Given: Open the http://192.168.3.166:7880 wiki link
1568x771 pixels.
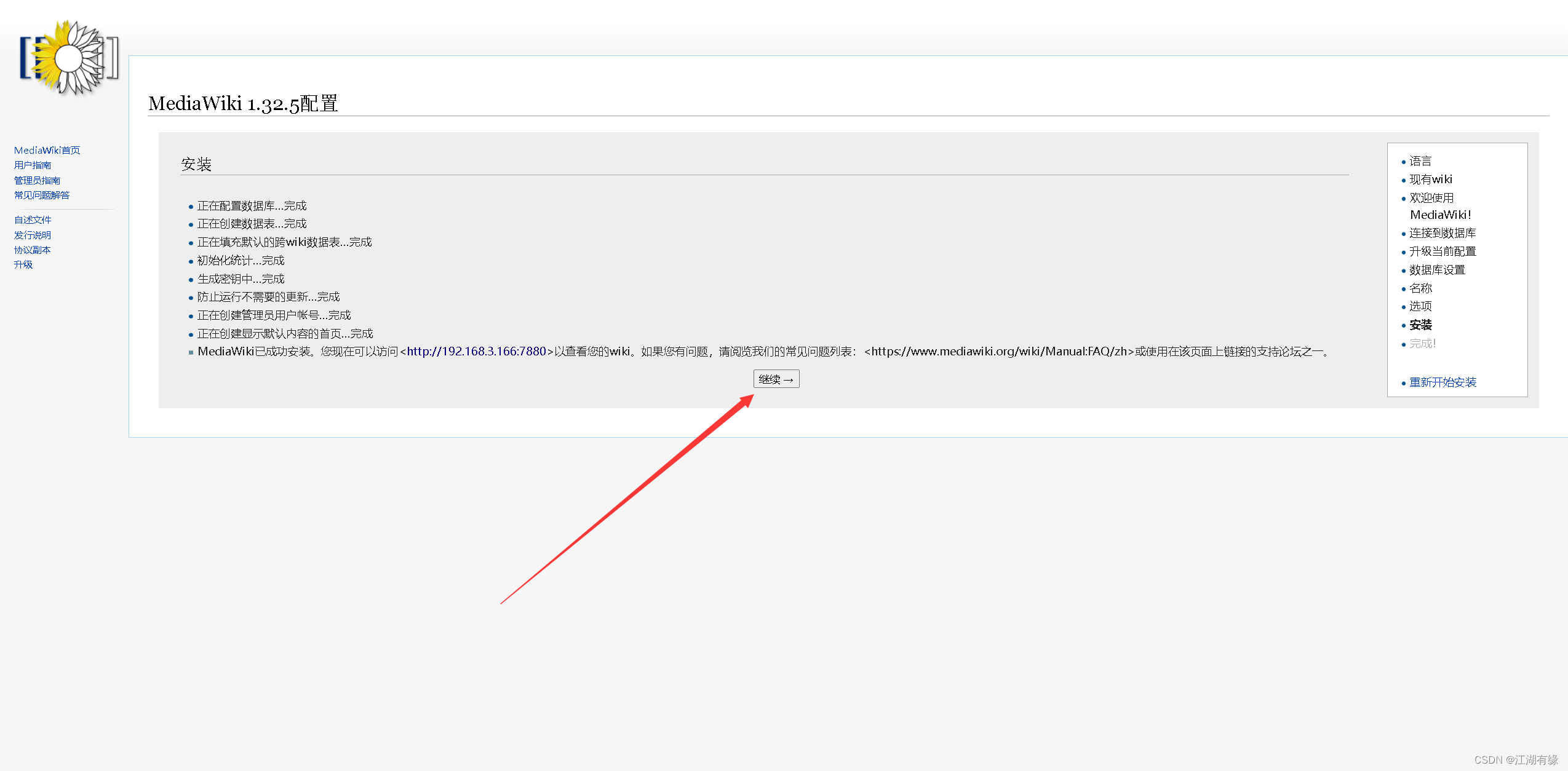Looking at the screenshot, I should (x=476, y=352).
